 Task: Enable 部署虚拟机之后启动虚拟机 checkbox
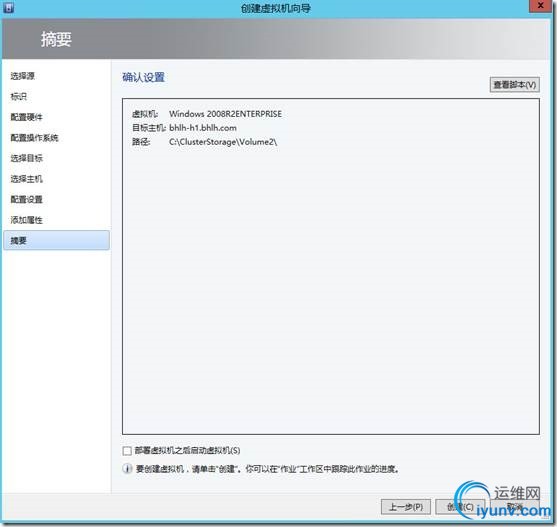127,451
